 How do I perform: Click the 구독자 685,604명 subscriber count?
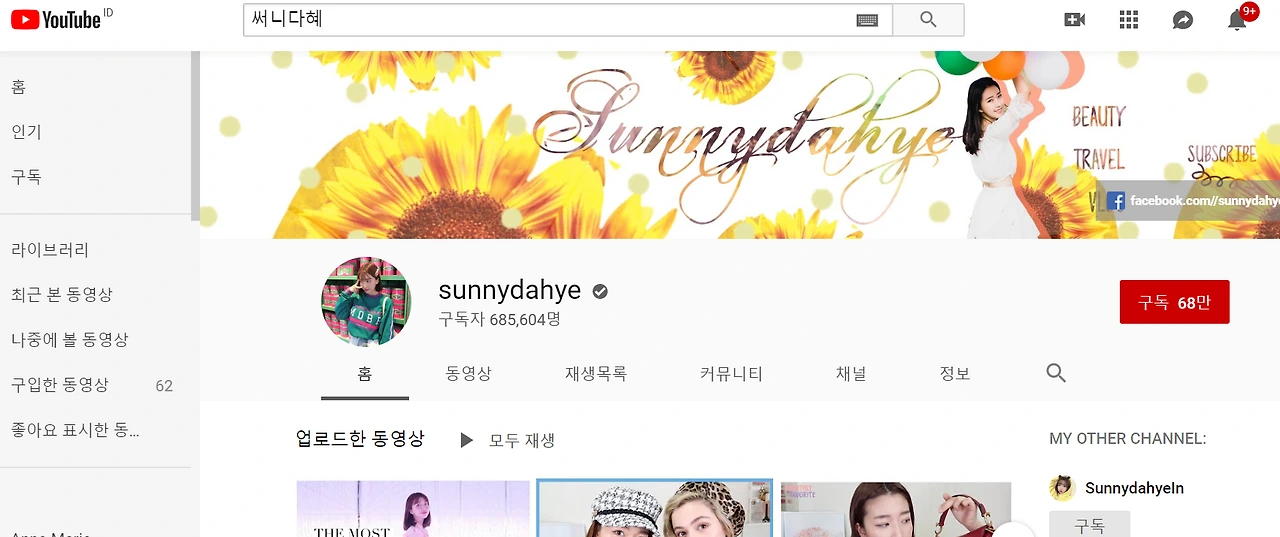[499, 320]
